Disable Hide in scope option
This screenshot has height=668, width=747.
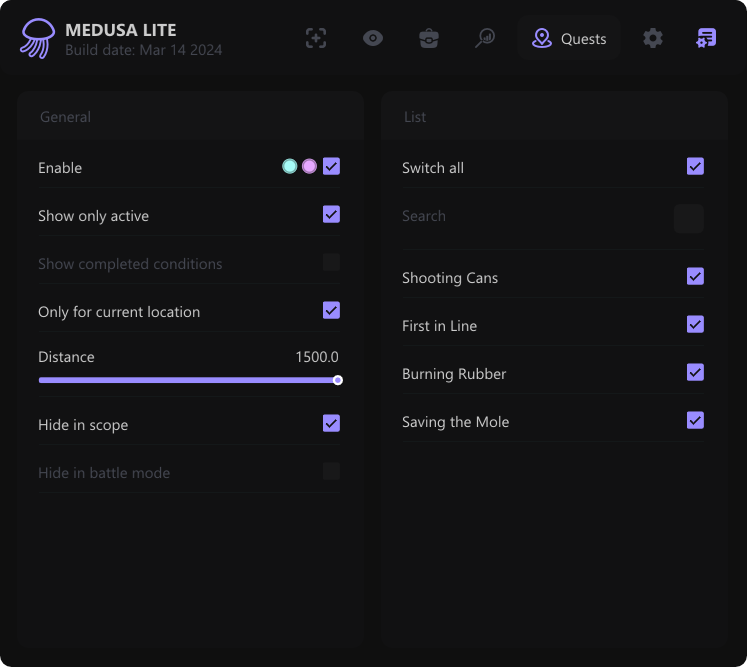click(332, 423)
